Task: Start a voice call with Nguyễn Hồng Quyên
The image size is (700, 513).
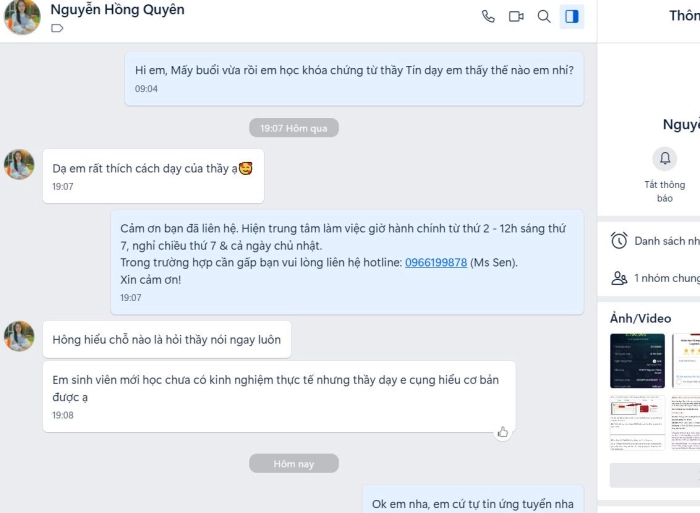Action: (x=488, y=16)
